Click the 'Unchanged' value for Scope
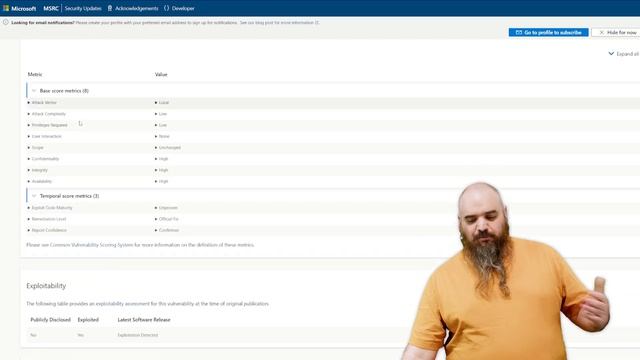Viewport: 640px width, 360px height. coord(170,147)
